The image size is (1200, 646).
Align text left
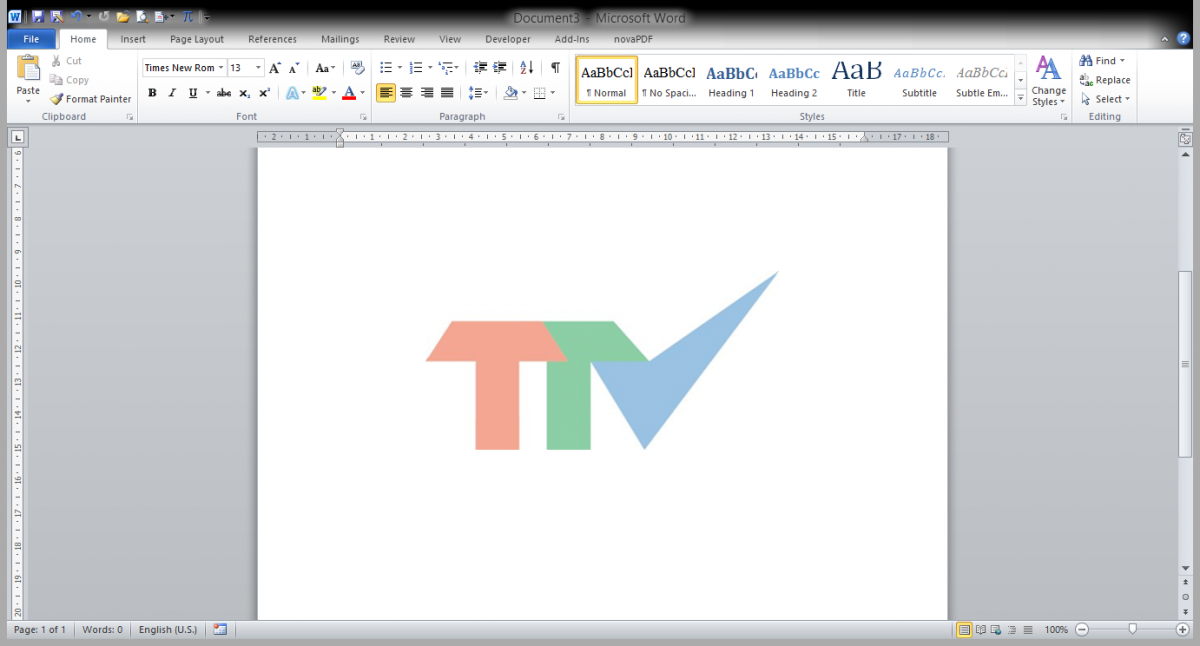tap(386, 93)
